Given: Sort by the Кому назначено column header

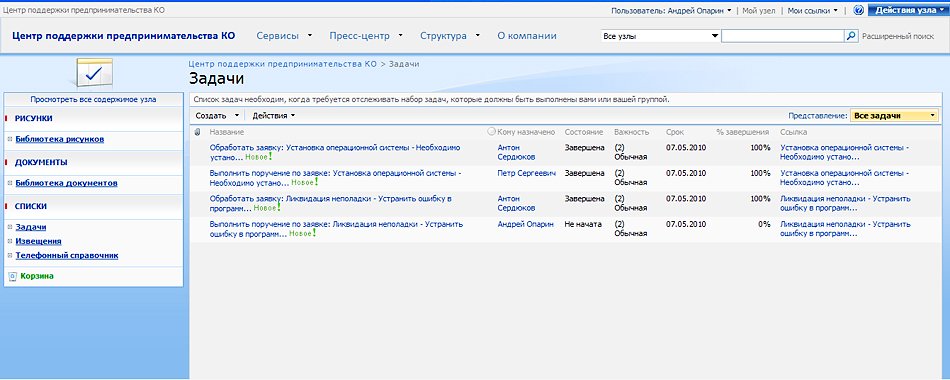Looking at the screenshot, I should click(526, 132).
